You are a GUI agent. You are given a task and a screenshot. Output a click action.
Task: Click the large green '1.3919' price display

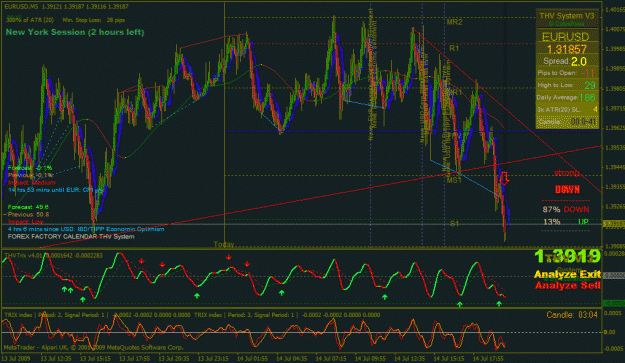pos(567,256)
